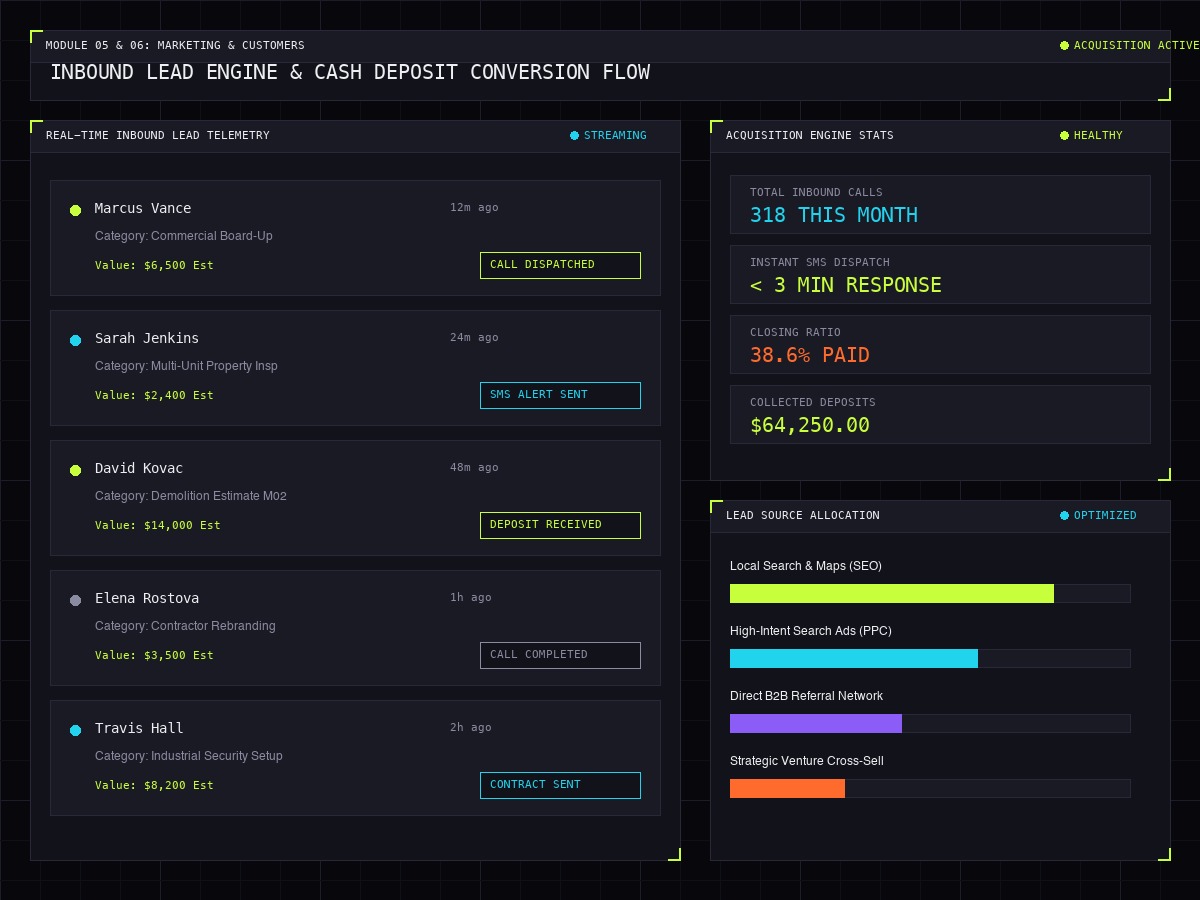Click the High-Intent Search Ads (PPC) label
This screenshot has height=900, width=1200.
click(x=811, y=631)
